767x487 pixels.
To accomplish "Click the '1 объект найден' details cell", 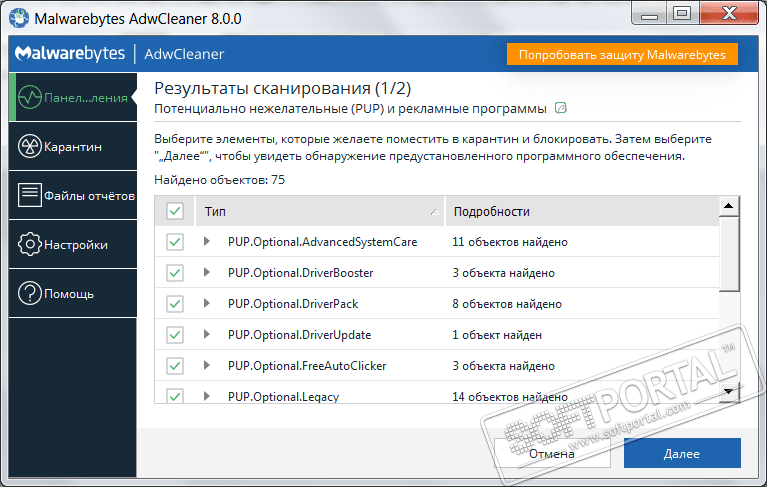I will pyautogui.click(x=497, y=335).
